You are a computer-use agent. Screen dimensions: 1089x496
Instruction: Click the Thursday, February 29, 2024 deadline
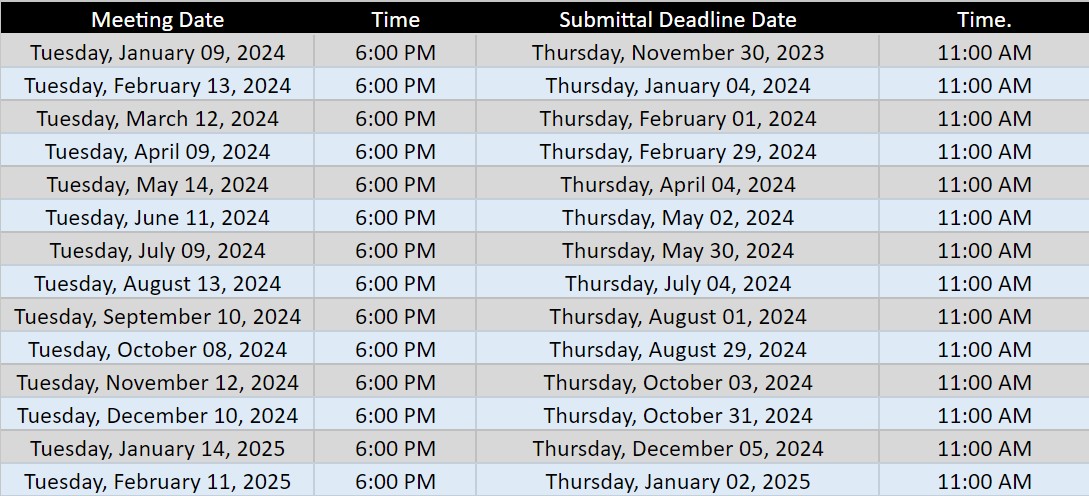click(677, 152)
